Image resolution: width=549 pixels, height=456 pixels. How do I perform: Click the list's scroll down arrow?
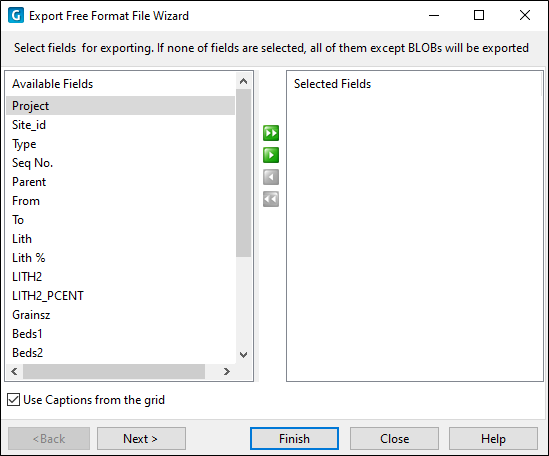click(x=243, y=355)
